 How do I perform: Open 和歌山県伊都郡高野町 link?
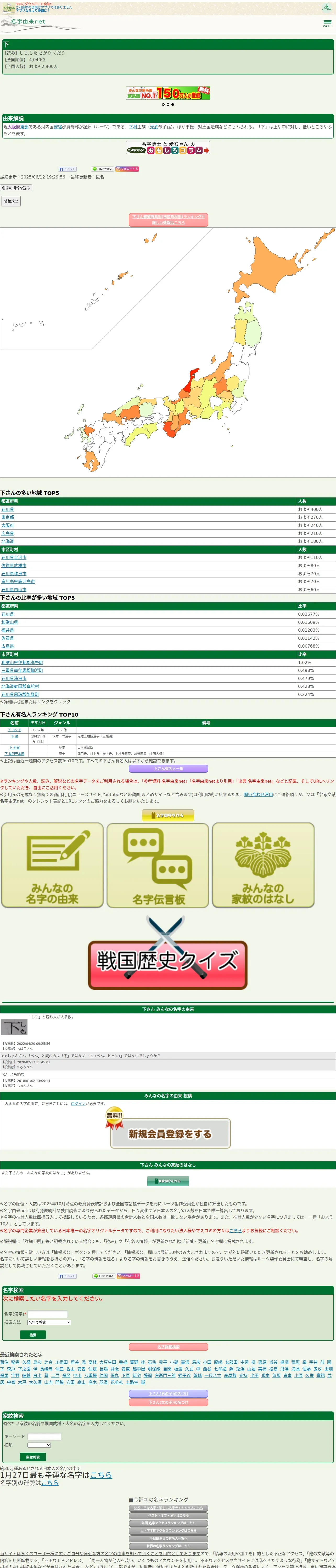click(x=22, y=663)
